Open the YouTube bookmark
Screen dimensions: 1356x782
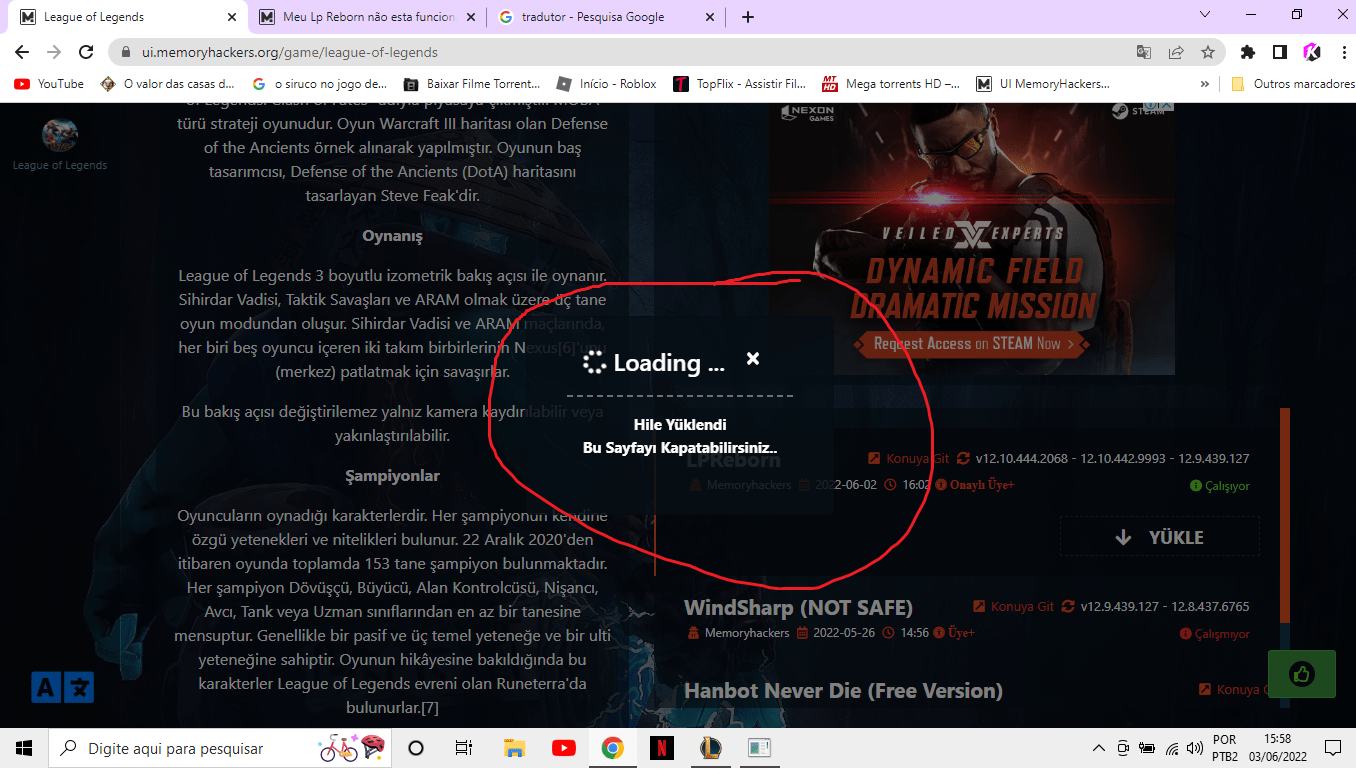(x=49, y=84)
